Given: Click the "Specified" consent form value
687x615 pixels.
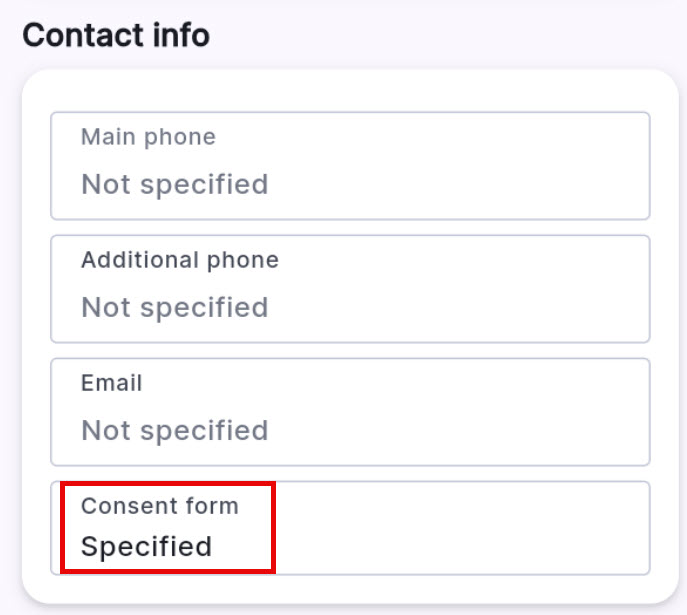Looking at the screenshot, I should coord(147,547).
